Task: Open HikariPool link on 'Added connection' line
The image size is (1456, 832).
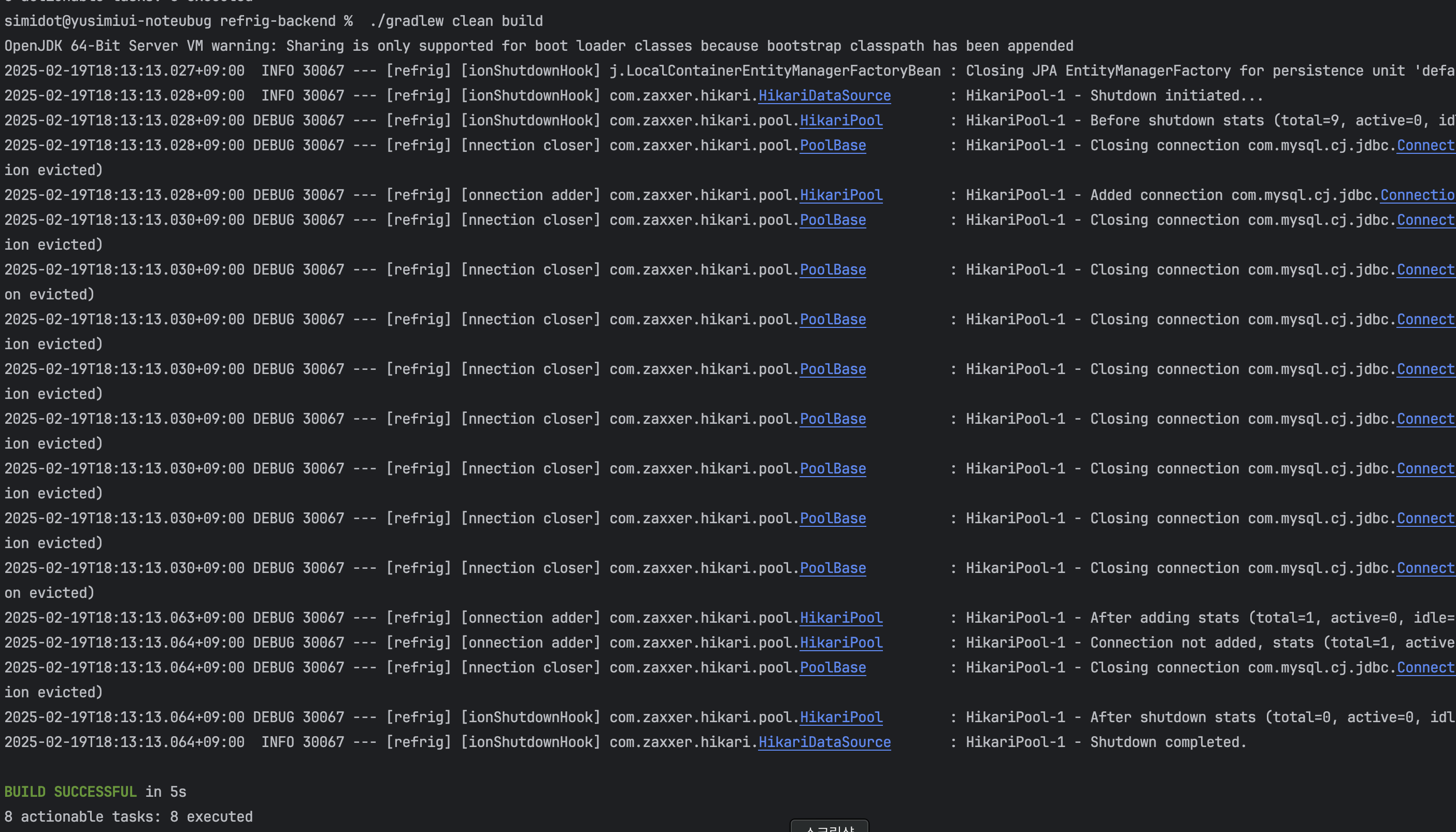Action: click(x=840, y=195)
